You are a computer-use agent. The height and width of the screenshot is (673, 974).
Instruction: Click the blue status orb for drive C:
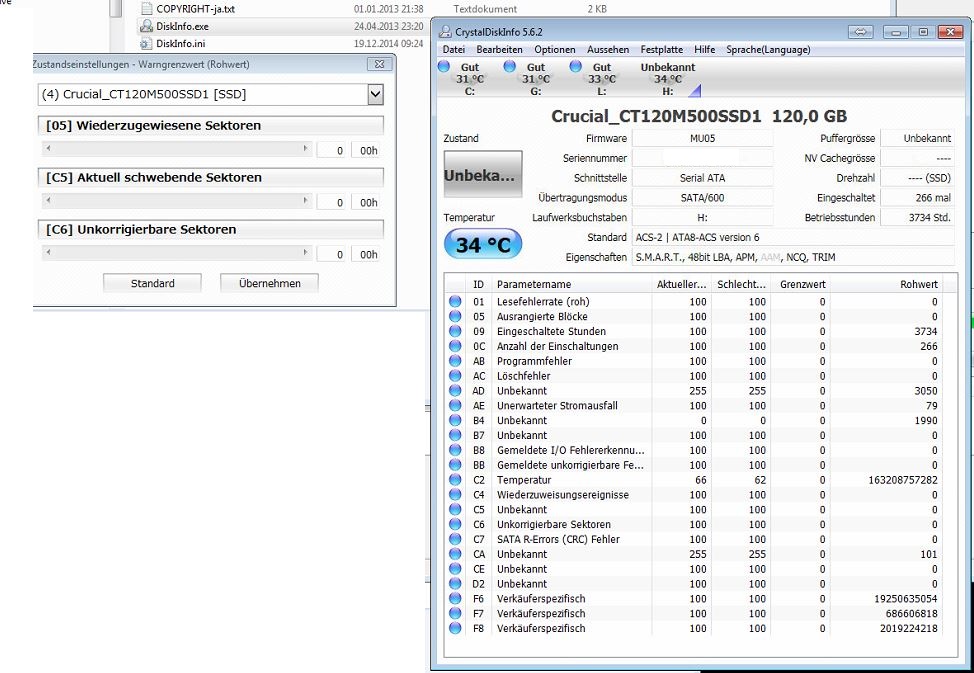444,66
